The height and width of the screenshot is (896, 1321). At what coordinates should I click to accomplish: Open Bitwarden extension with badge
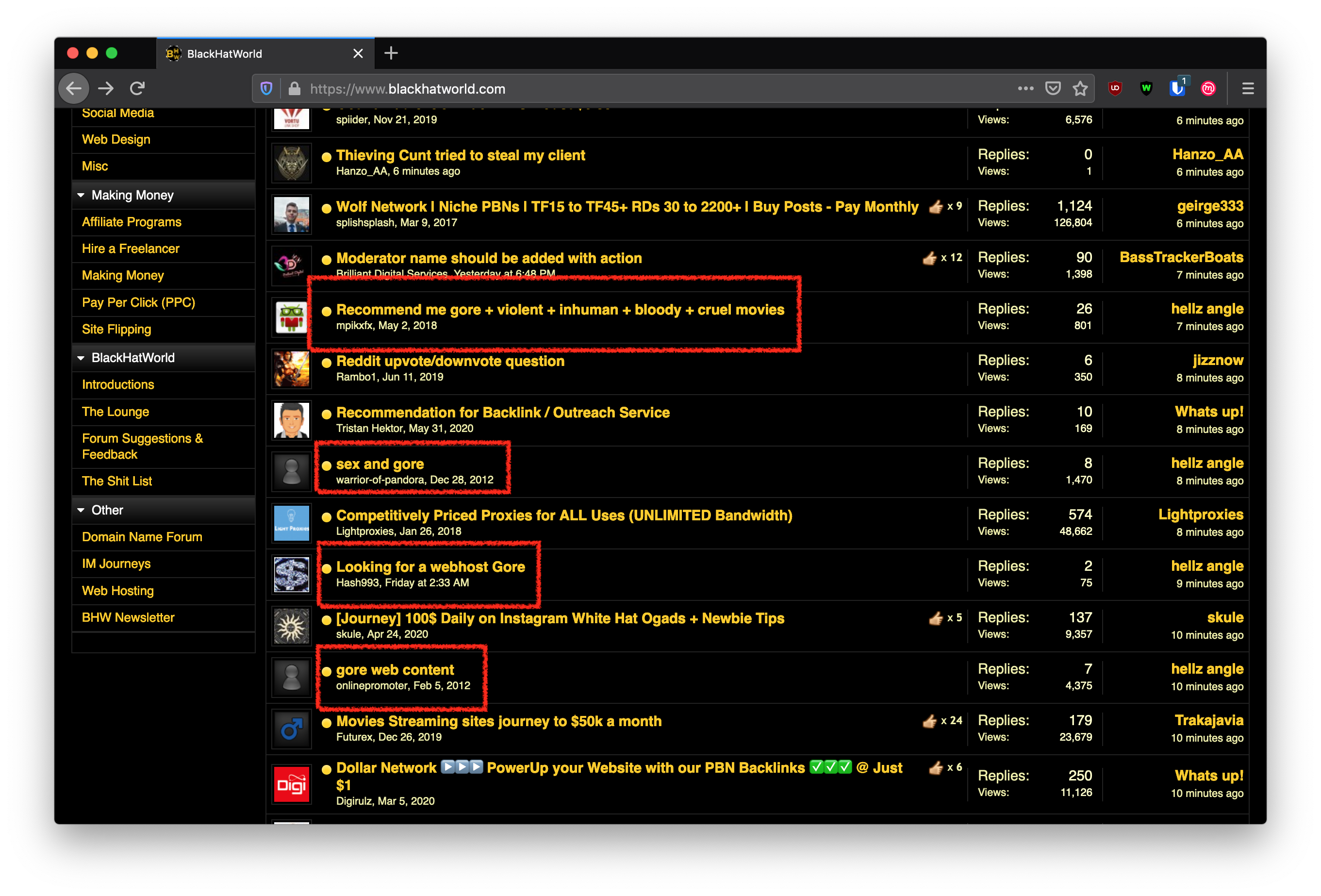1177,87
